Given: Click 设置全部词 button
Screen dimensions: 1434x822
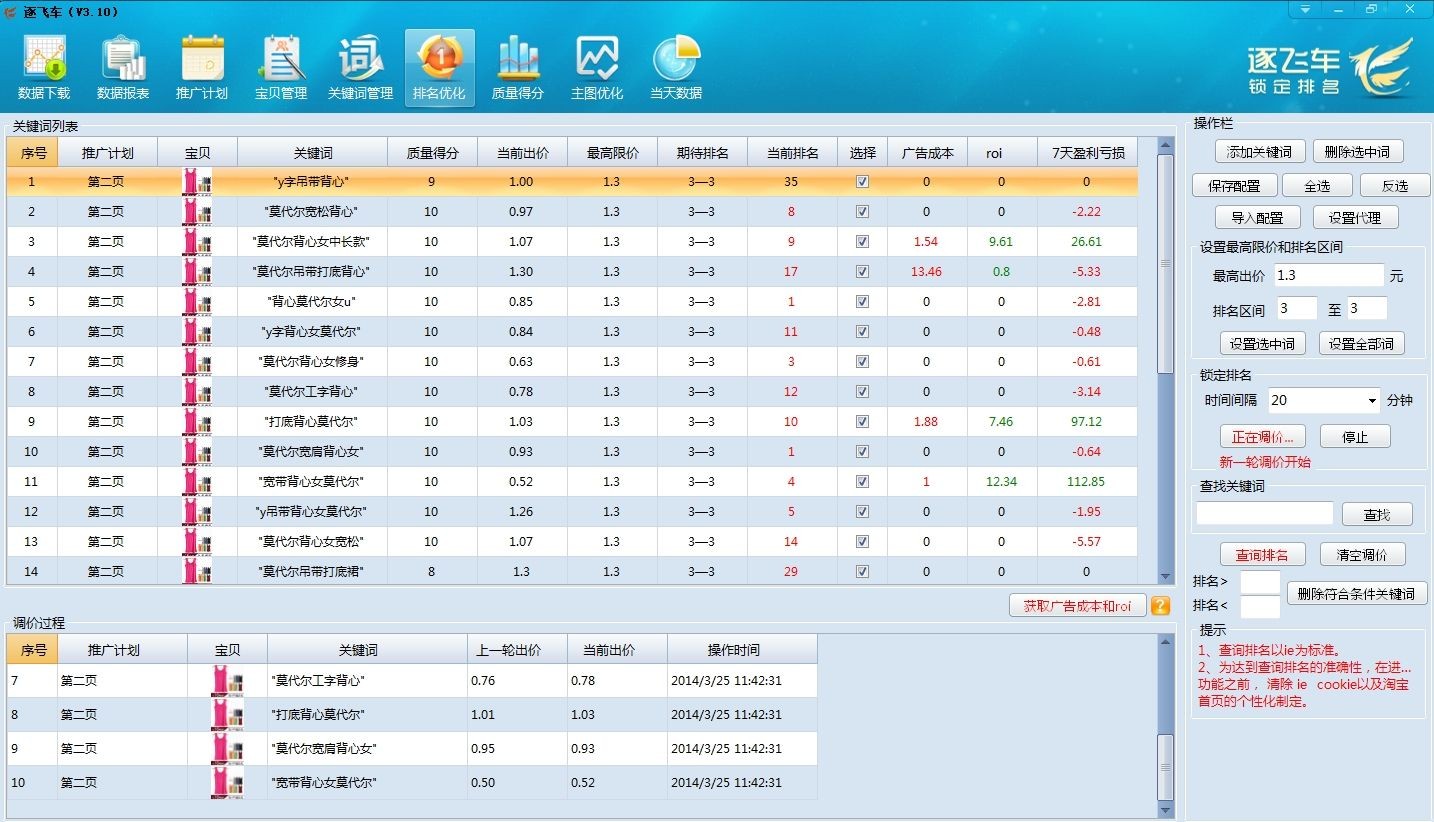Looking at the screenshot, I should click(x=1361, y=344).
